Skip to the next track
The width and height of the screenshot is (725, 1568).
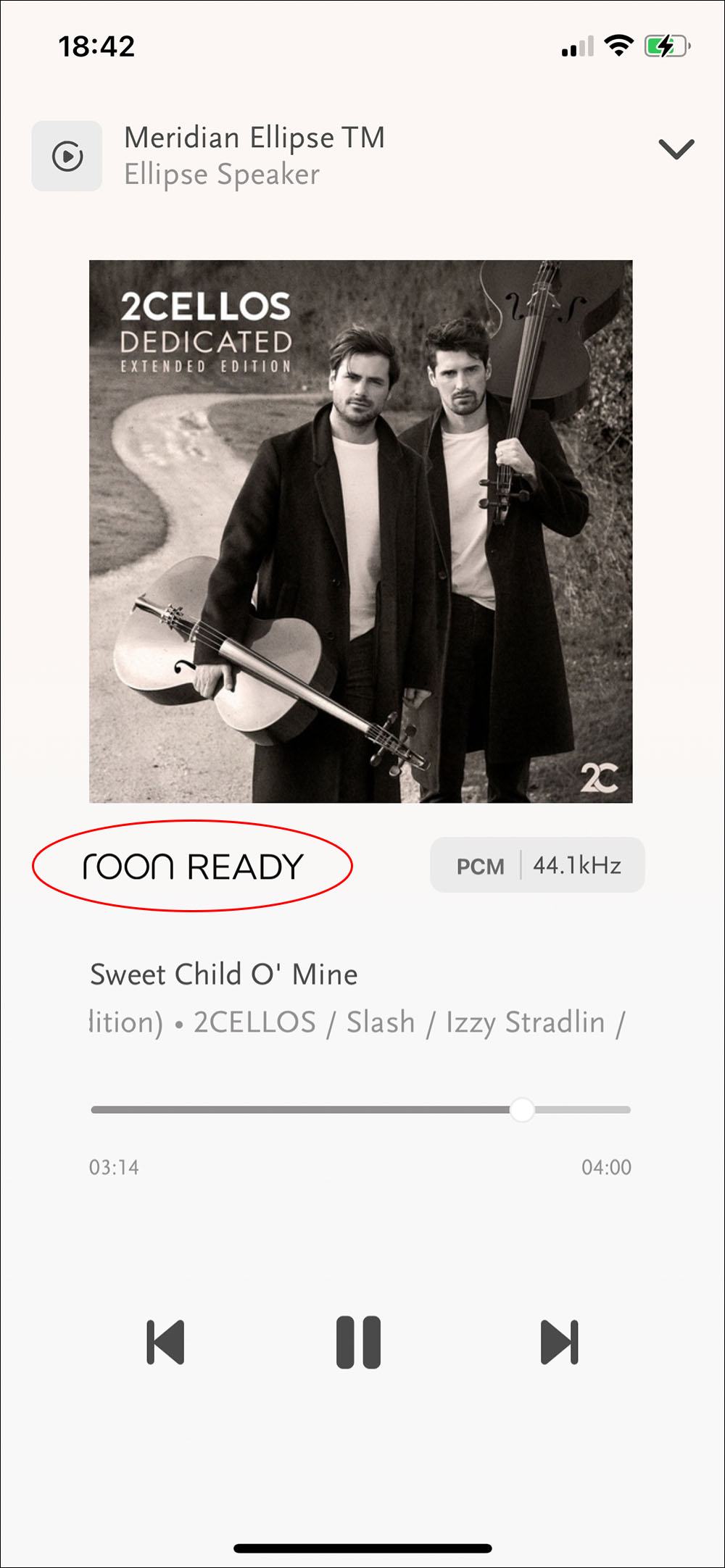[559, 1343]
